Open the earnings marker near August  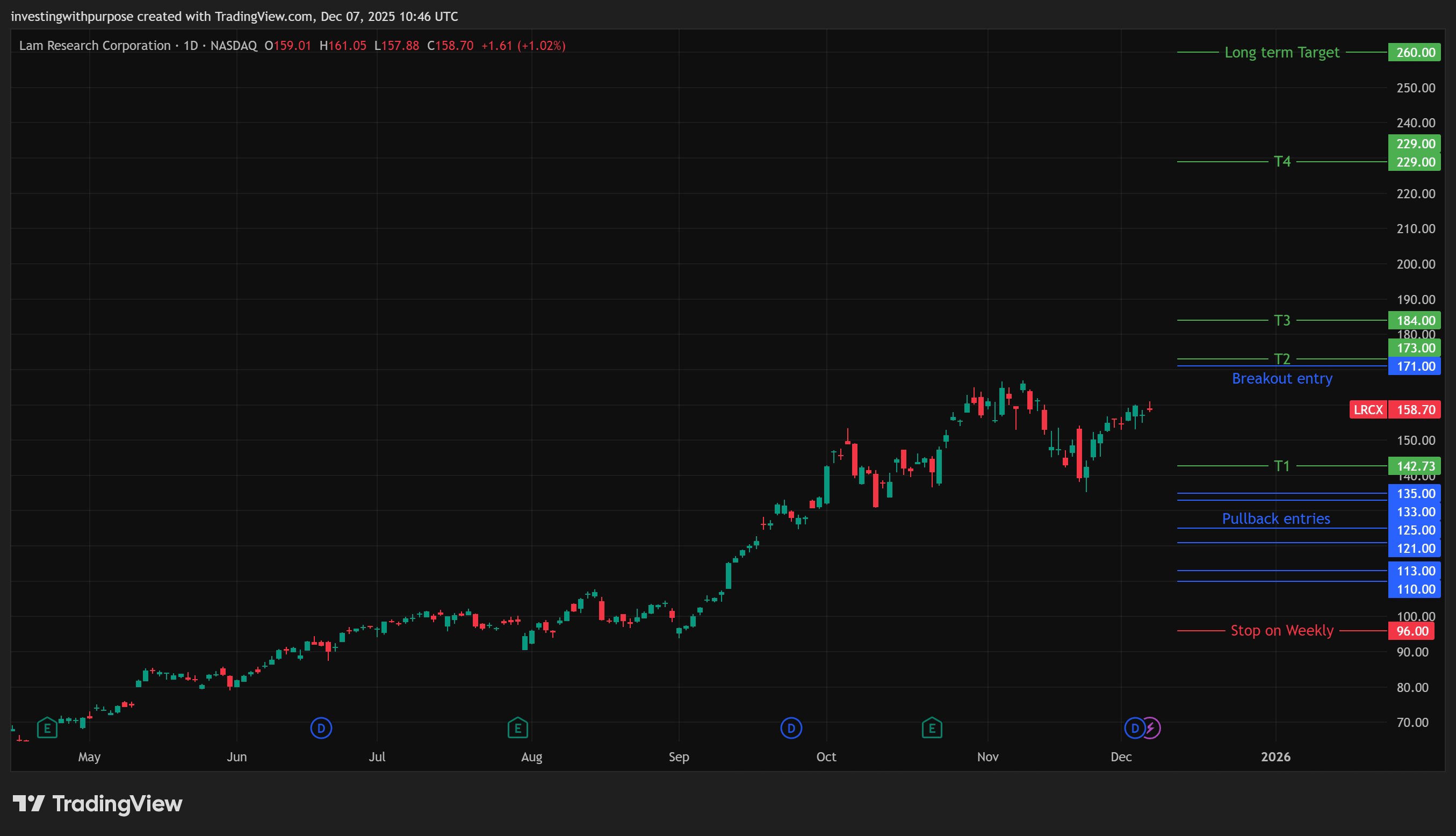(517, 729)
